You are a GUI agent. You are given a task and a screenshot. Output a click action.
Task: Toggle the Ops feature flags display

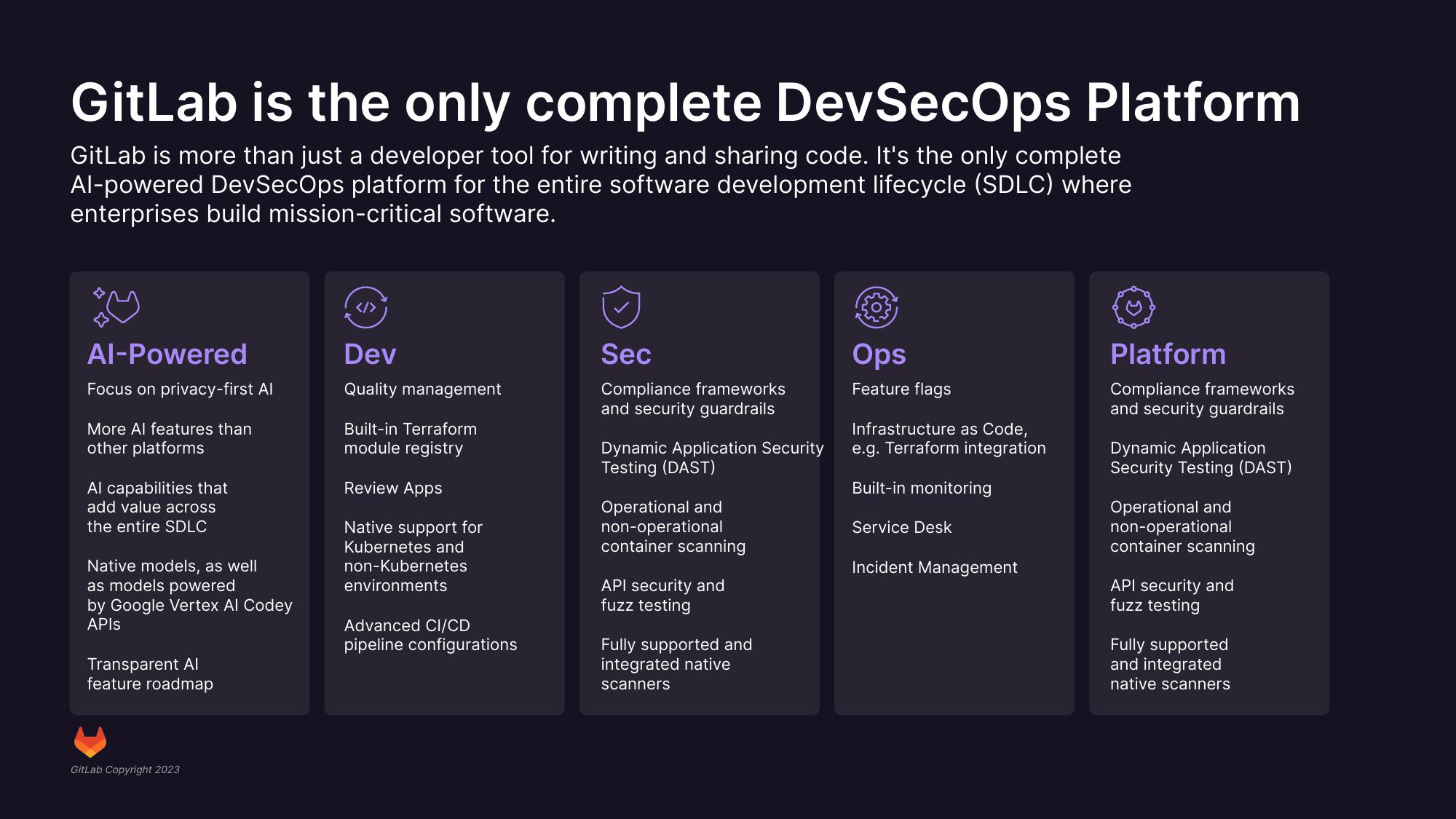tap(901, 388)
